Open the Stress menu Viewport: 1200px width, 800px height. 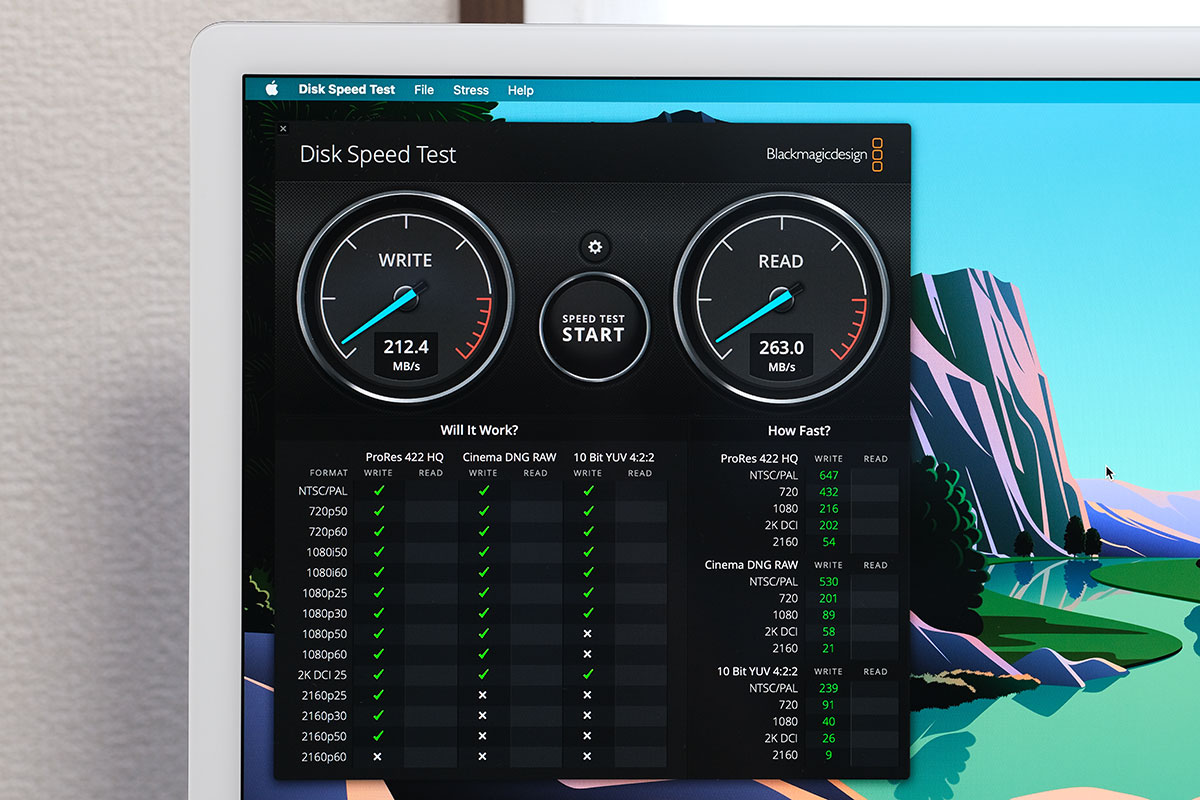coord(471,89)
